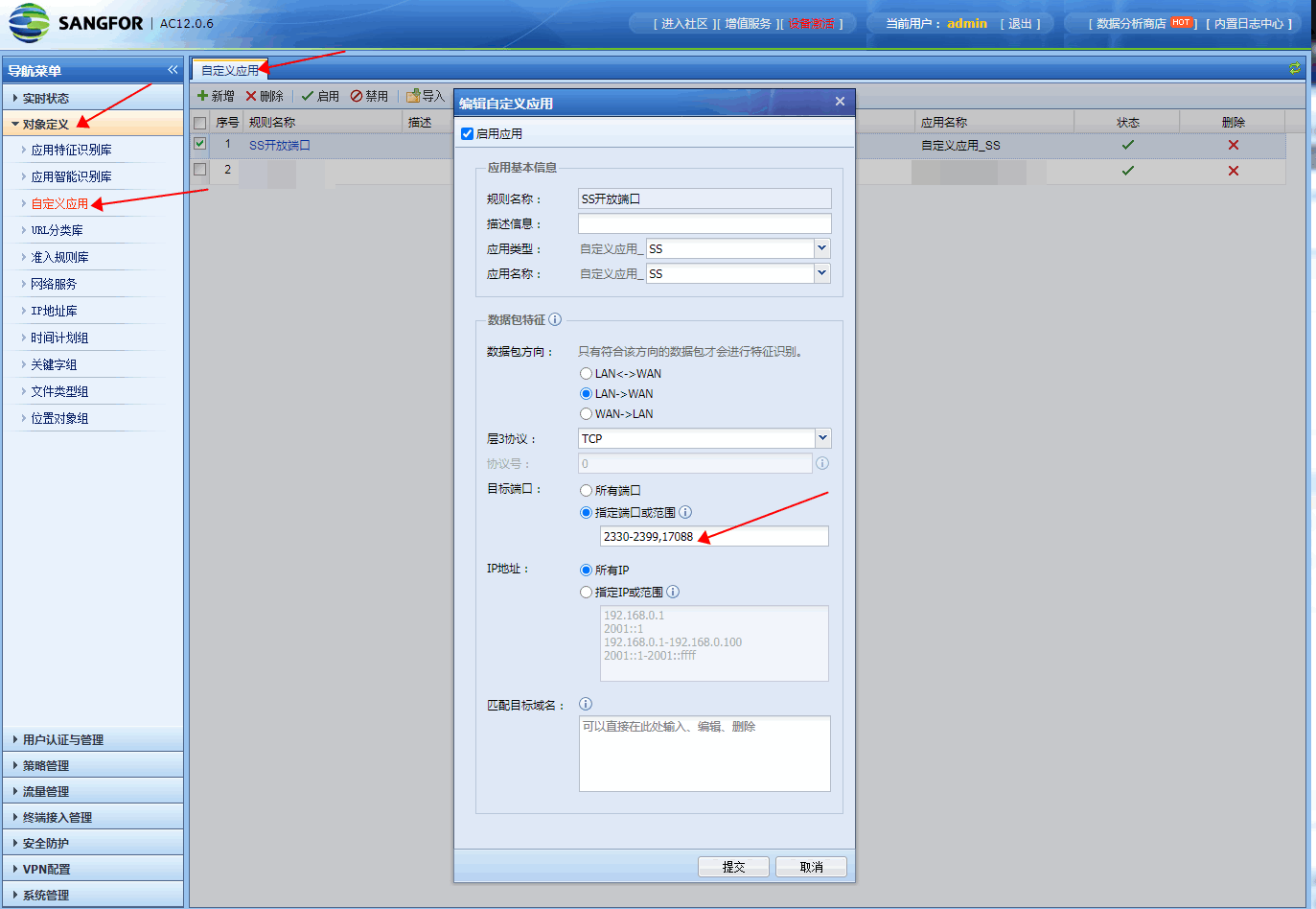Image resolution: width=1316 pixels, height=909 pixels.
Task: Click the green refresh icon at top right
Action: coord(1295,68)
